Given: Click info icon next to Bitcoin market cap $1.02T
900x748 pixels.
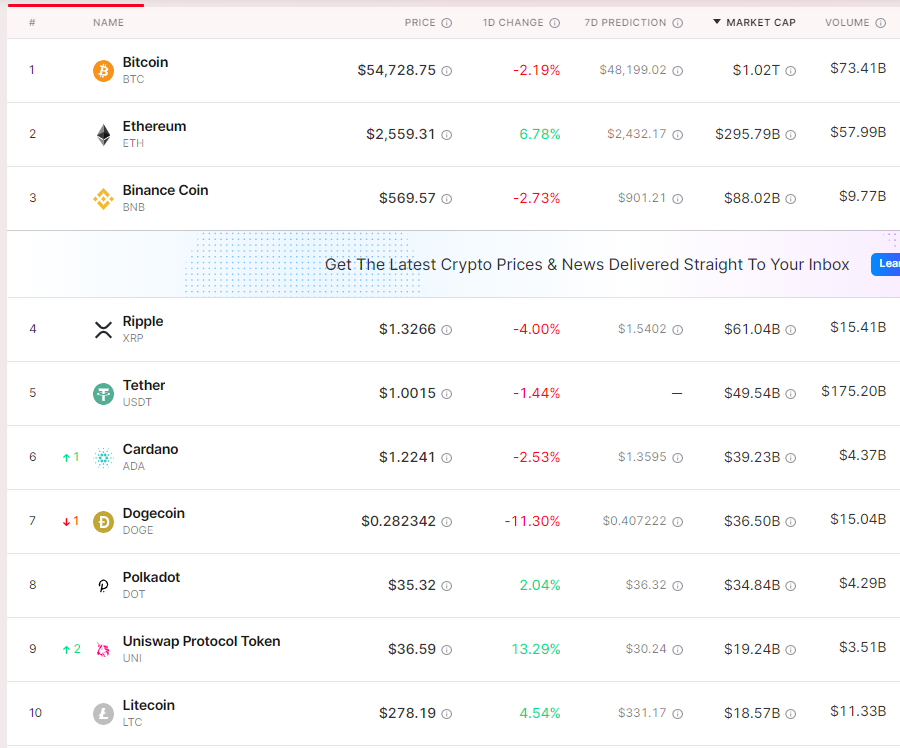Looking at the screenshot, I should point(790,71).
